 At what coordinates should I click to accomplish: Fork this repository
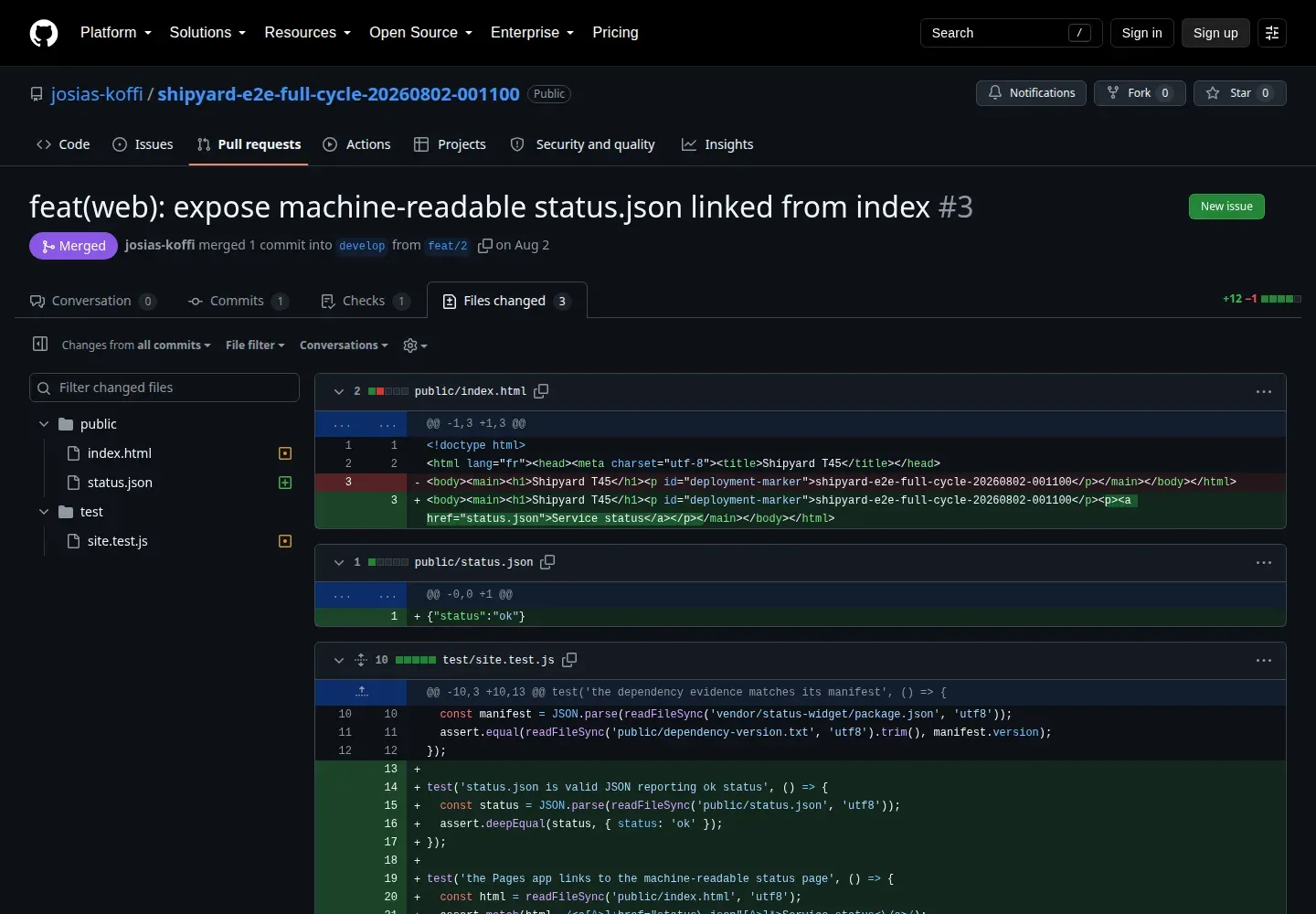coord(1140,93)
